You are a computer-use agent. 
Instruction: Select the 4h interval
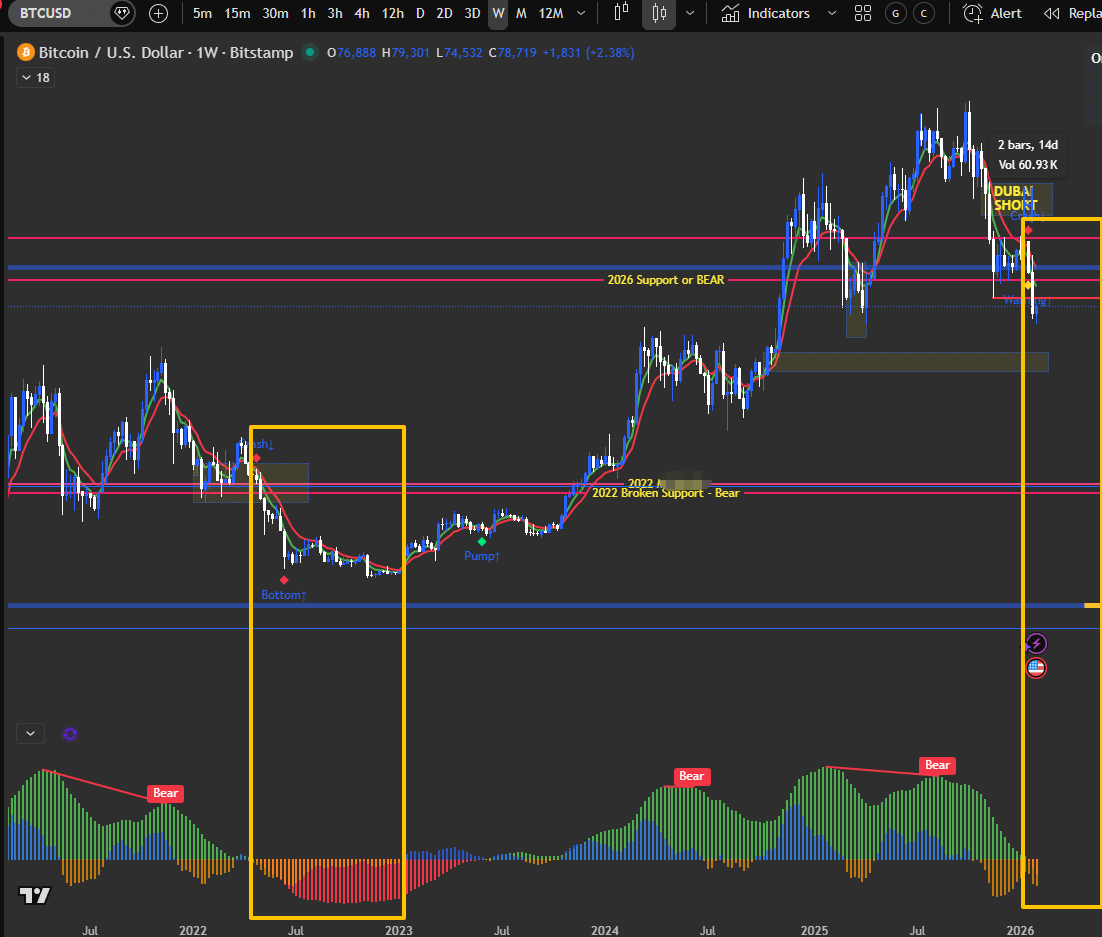362,13
